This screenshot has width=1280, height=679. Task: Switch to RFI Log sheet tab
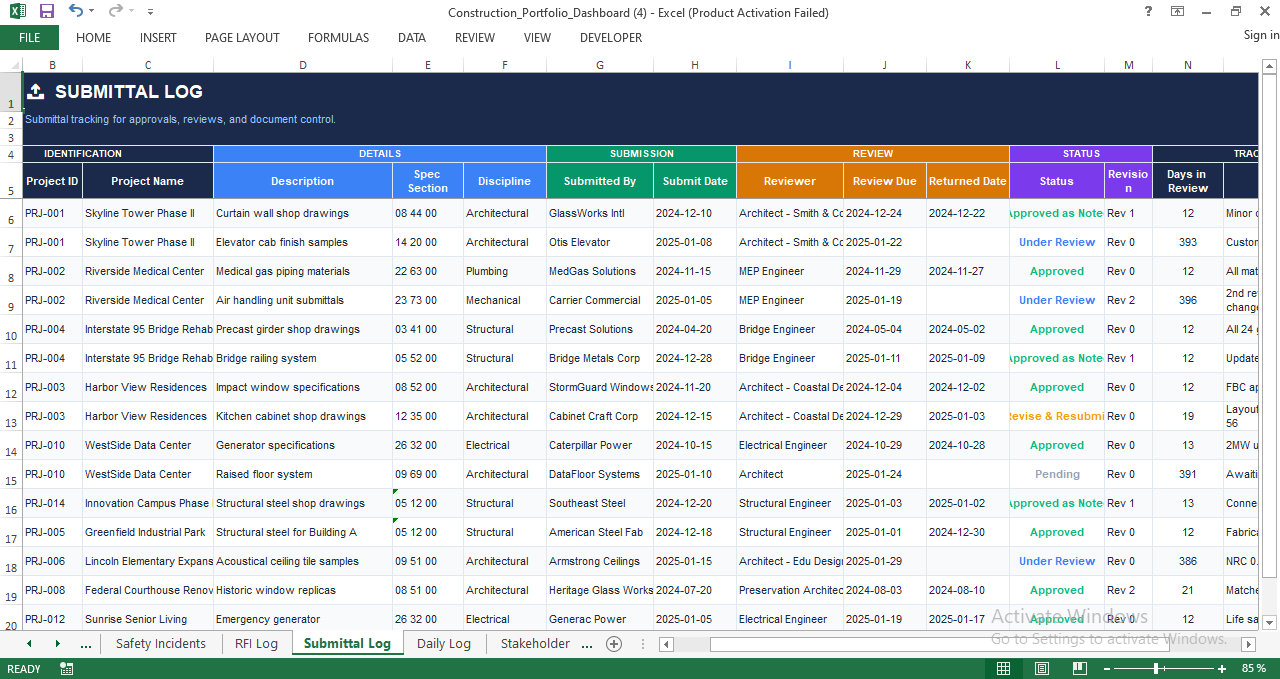tap(256, 644)
